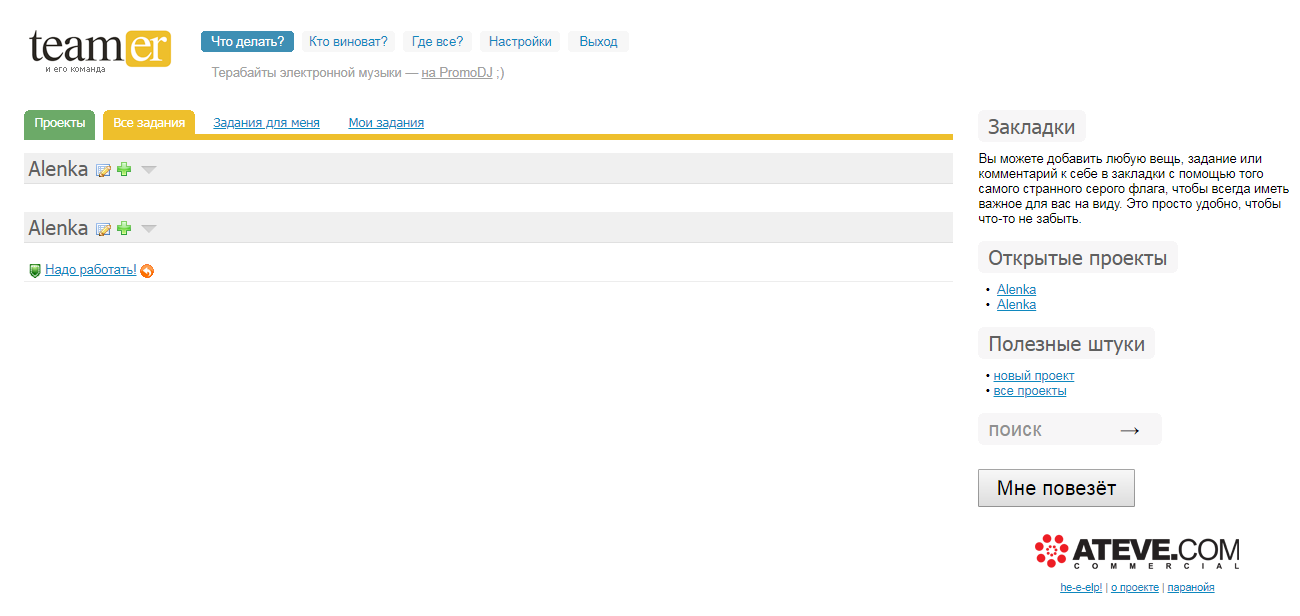
Task: Open the Надо работать! task
Action: pos(91,270)
